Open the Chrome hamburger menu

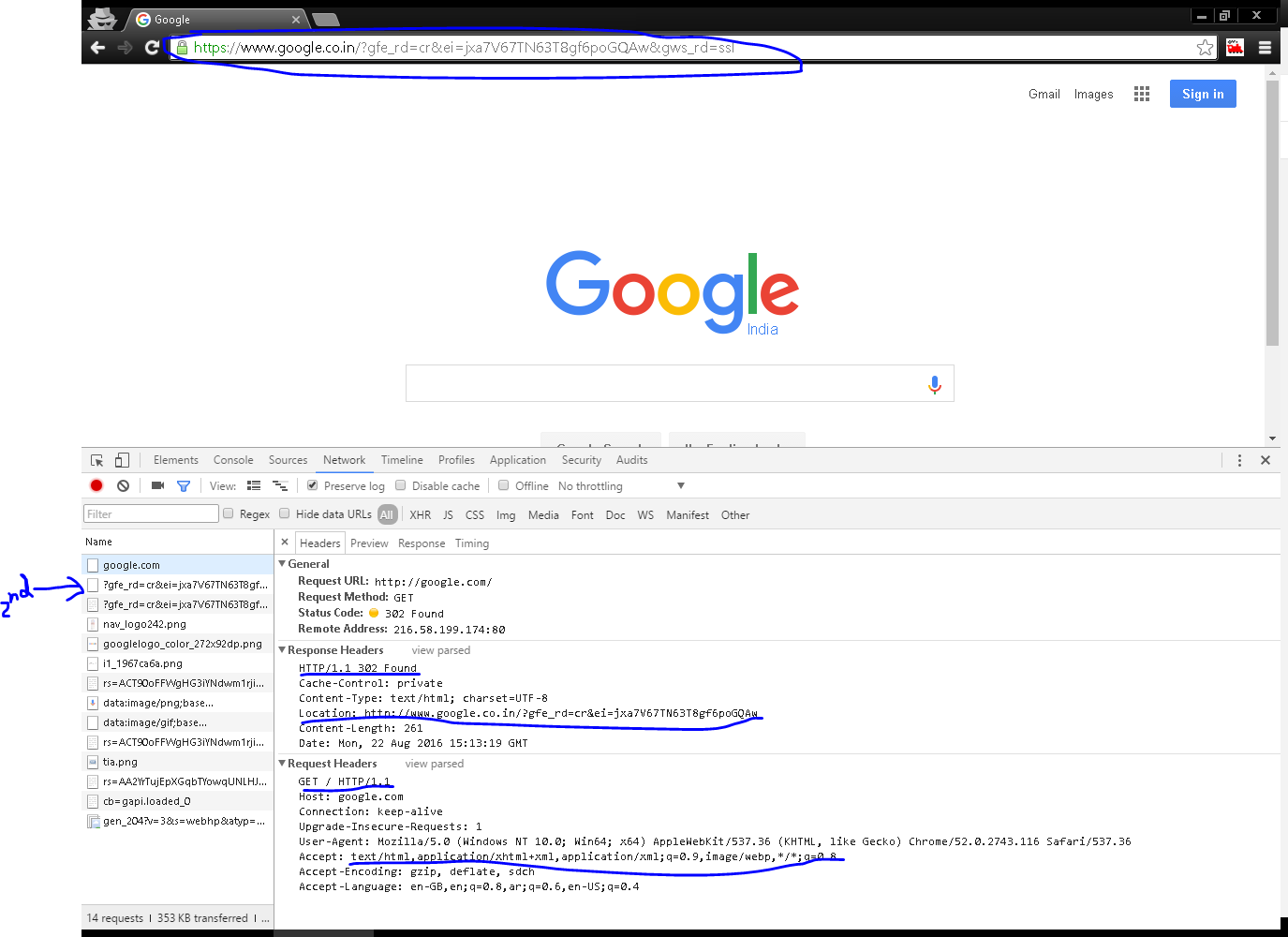click(1265, 47)
